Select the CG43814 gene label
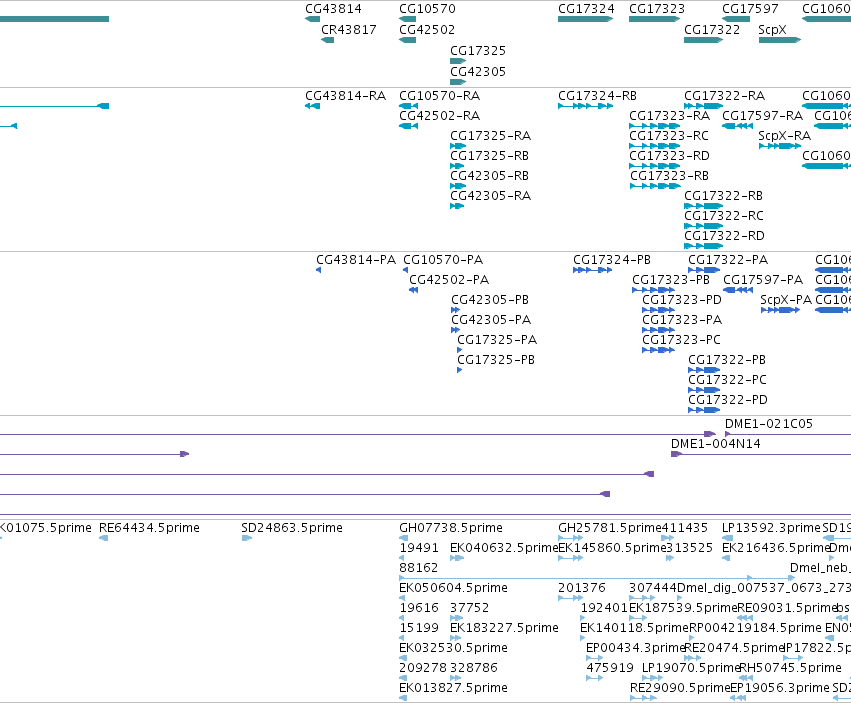The width and height of the screenshot is (851, 703). [333, 9]
